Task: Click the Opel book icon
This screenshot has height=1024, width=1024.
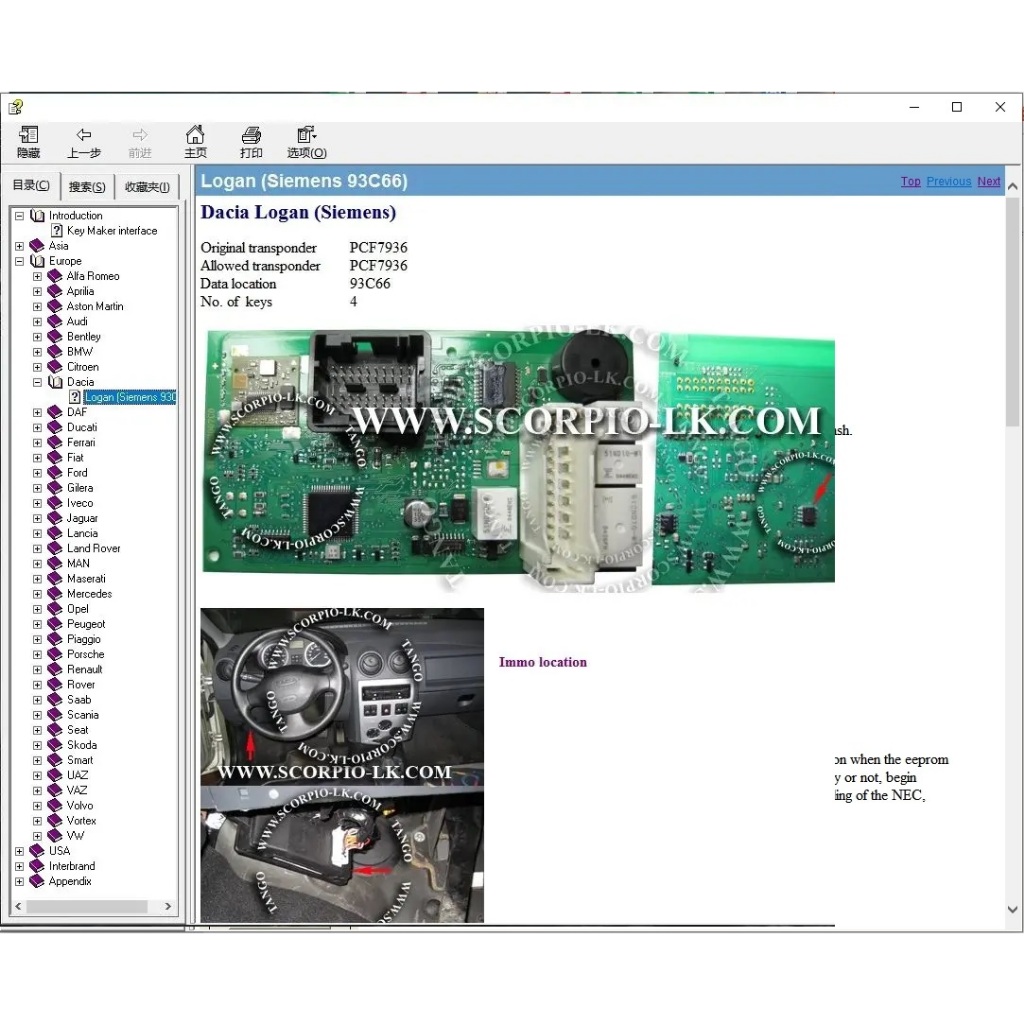Action: point(56,609)
